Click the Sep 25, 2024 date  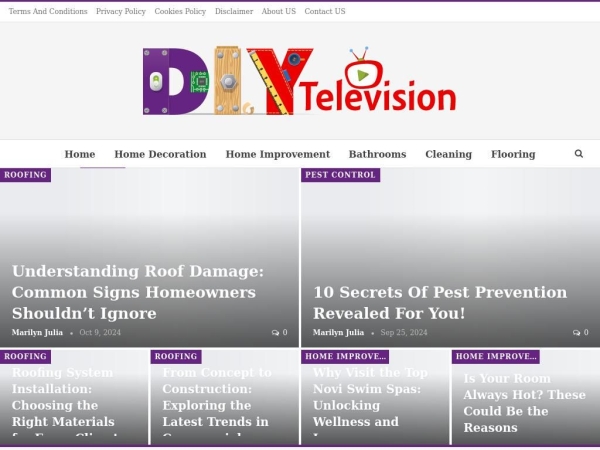click(404, 333)
